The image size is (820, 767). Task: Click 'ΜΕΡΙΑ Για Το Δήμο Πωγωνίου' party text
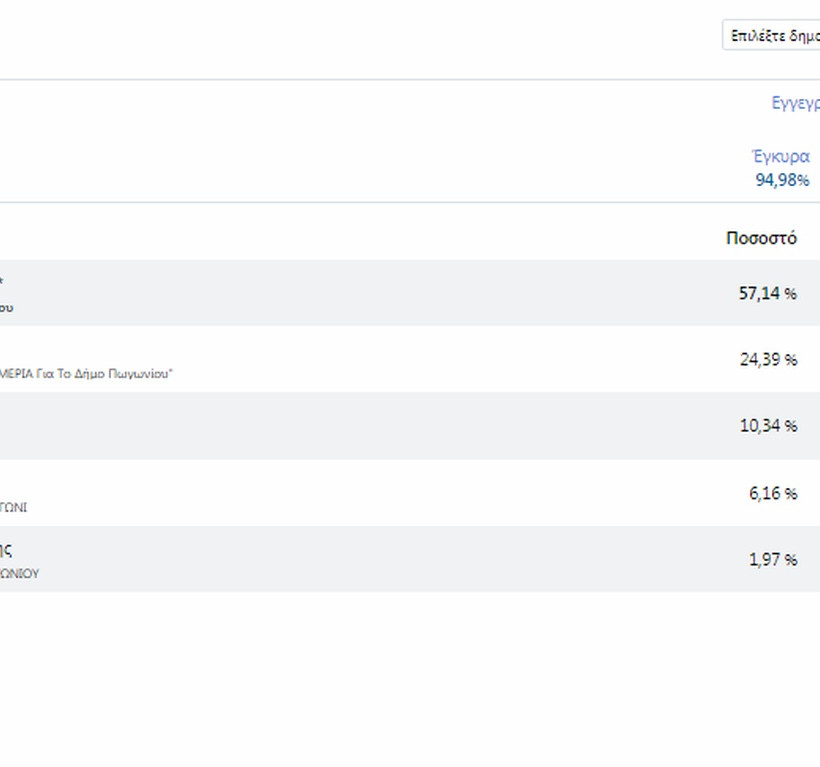[86, 374]
